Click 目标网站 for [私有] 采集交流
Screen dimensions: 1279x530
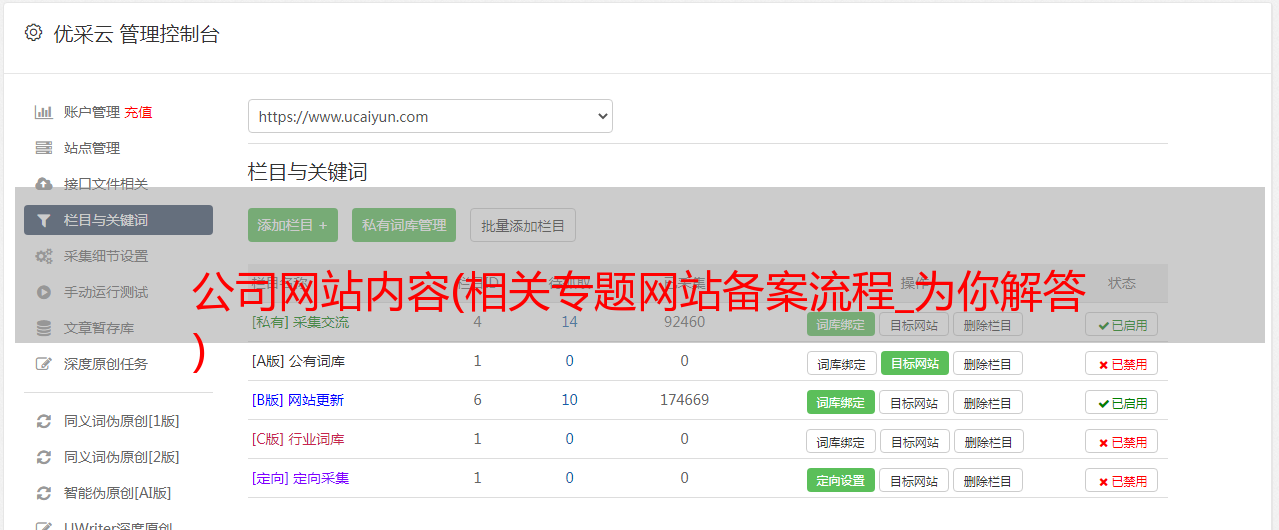[914, 325]
